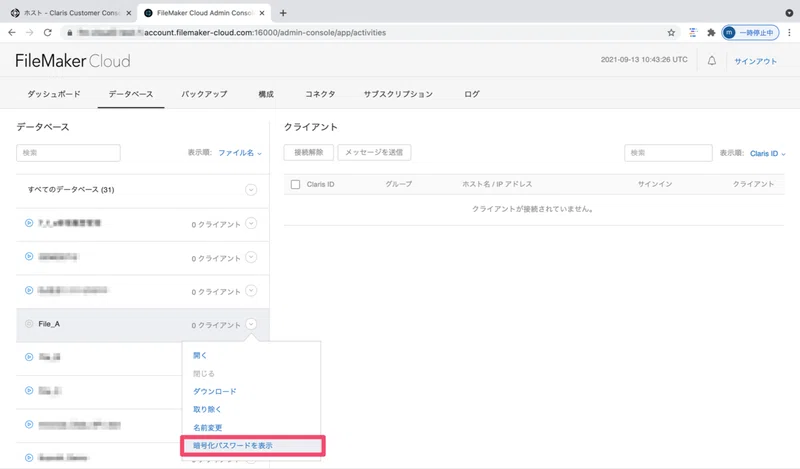
Task: Choose ダウンロード from the File_A menu
Action: pyautogui.click(x=214, y=391)
